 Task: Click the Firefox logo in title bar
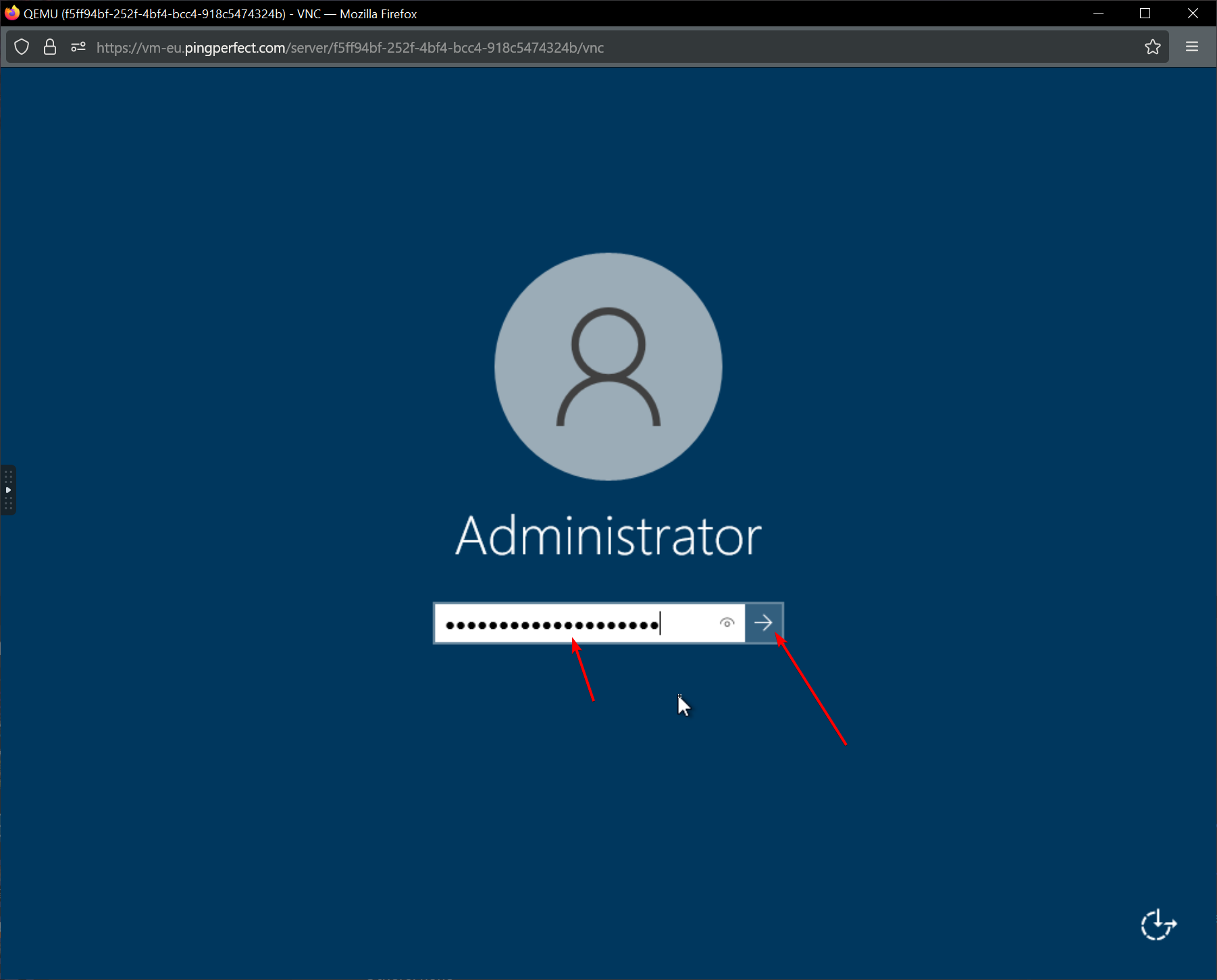coord(11,14)
